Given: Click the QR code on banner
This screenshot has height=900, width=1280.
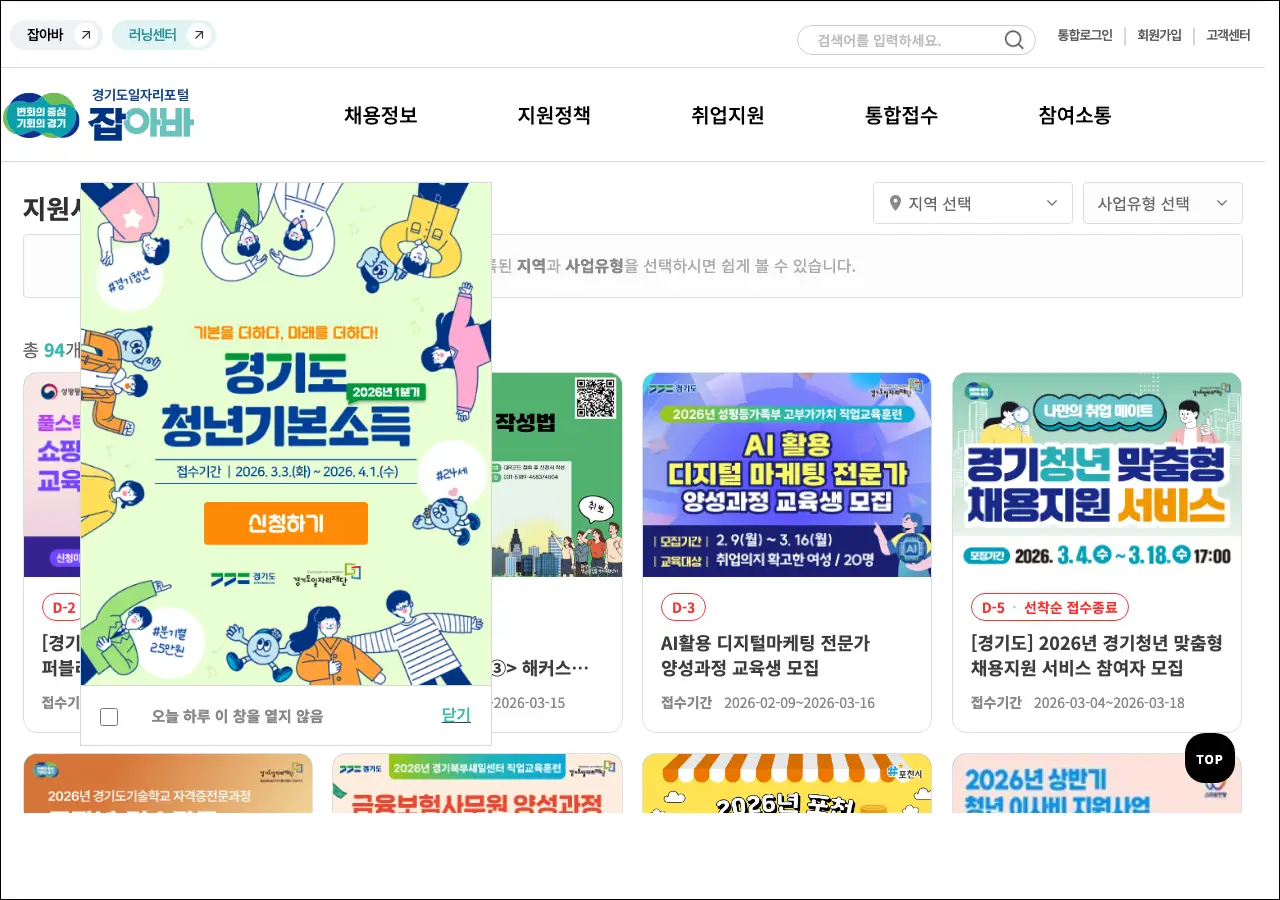Looking at the screenshot, I should 595,398.
